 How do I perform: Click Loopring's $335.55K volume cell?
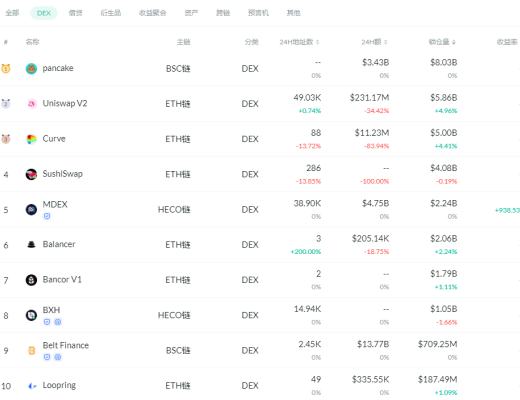tap(370, 379)
